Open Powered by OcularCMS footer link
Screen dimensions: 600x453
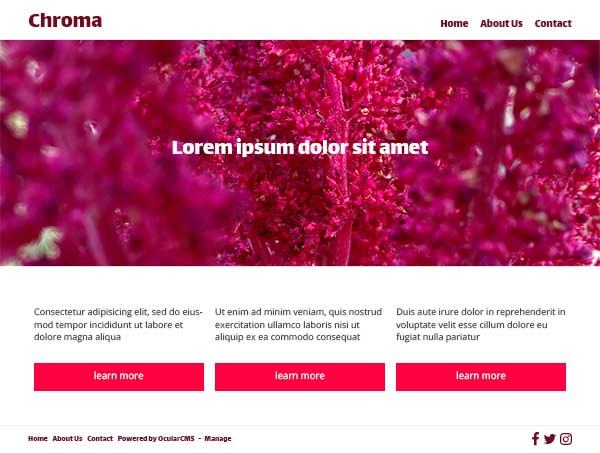coord(156,438)
